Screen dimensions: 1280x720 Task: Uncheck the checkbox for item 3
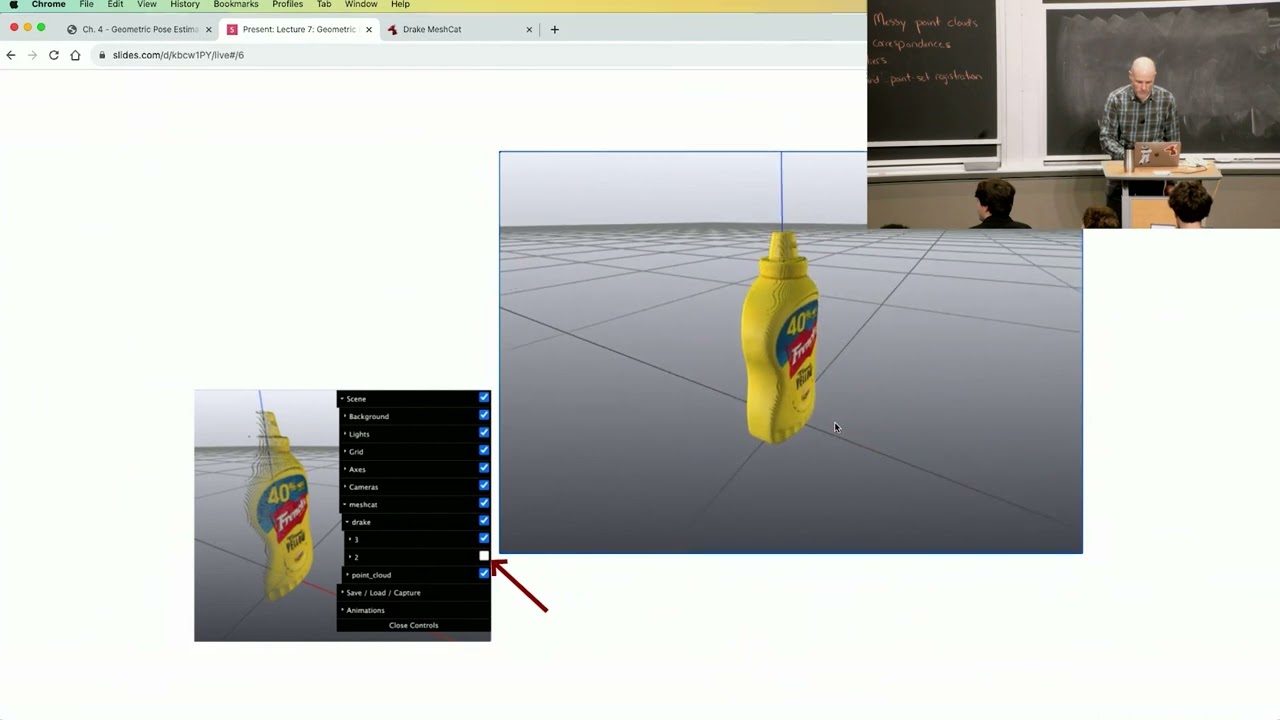point(484,538)
